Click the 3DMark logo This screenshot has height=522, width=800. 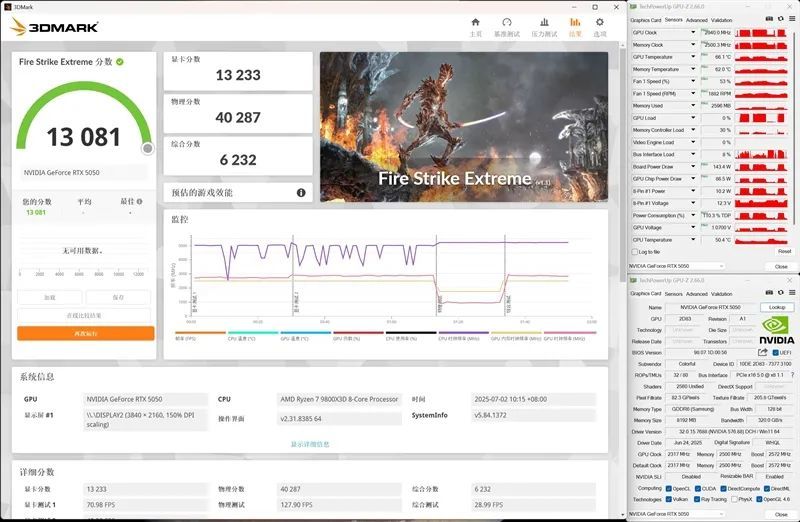tap(54, 27)
